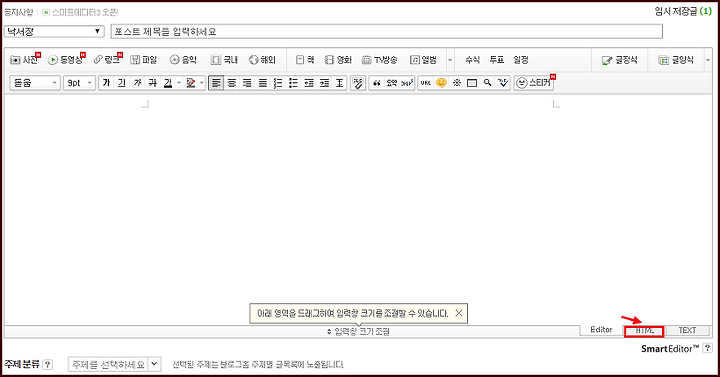This screenshot has height=377, width=720.
Task: Open the 주제를 선택하세요 topic dropdown
Action: (114, 364)
